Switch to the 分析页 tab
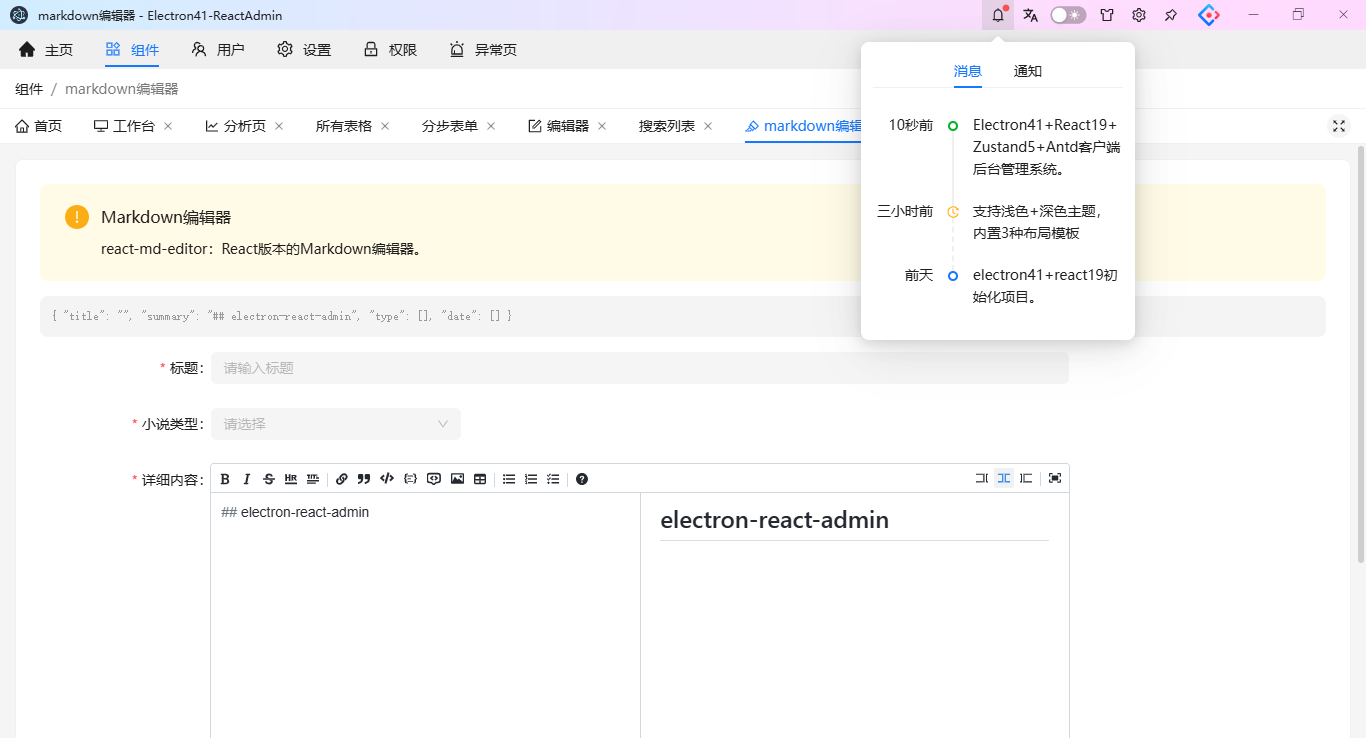The height and width of the screenshot is (738, 1366). (x=236, y=126)
